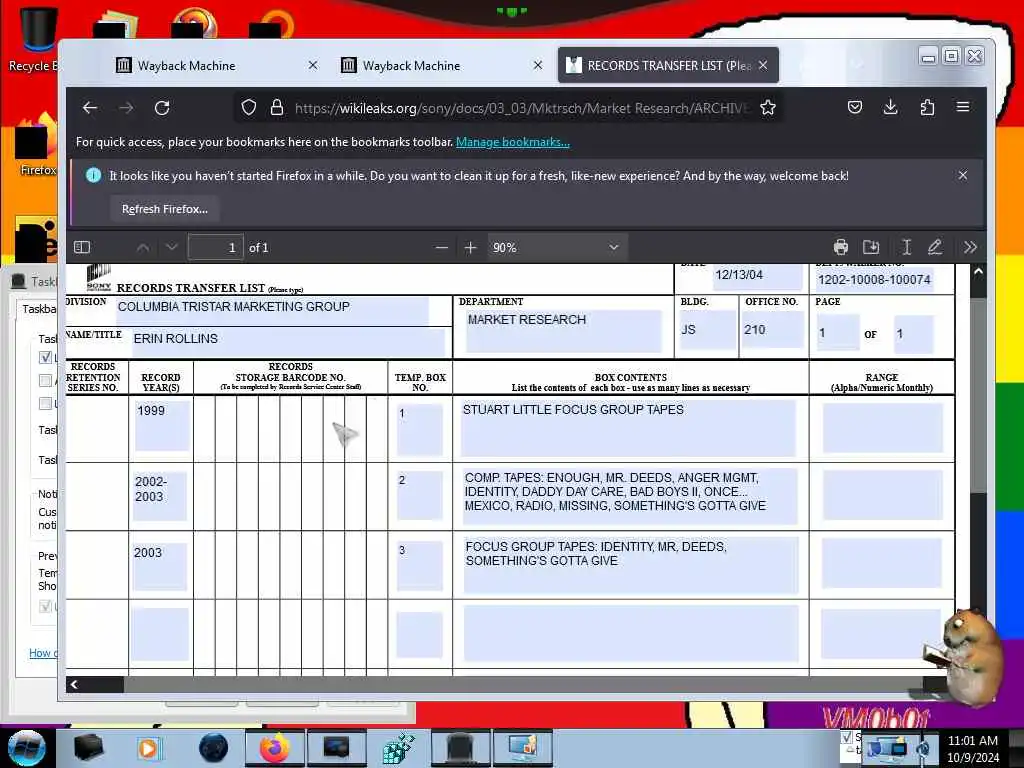Viewport: 1024px width, 768px height.
Task: Open tracking protection shield icon
Action: (x=249, y=108)
